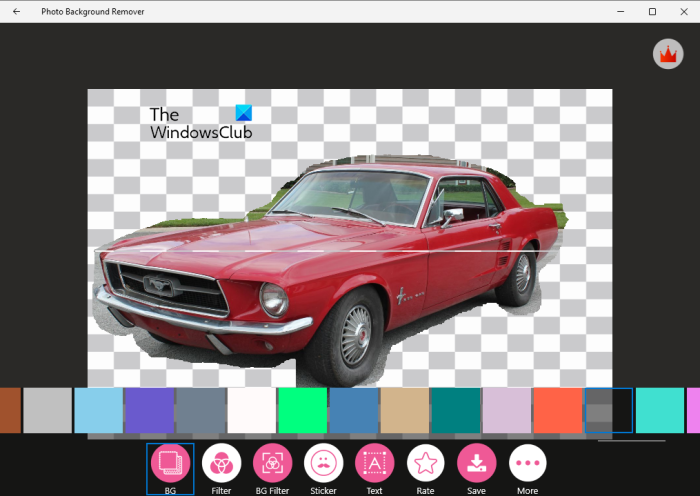
Task: Open the More options button
Action: [528, 469]
